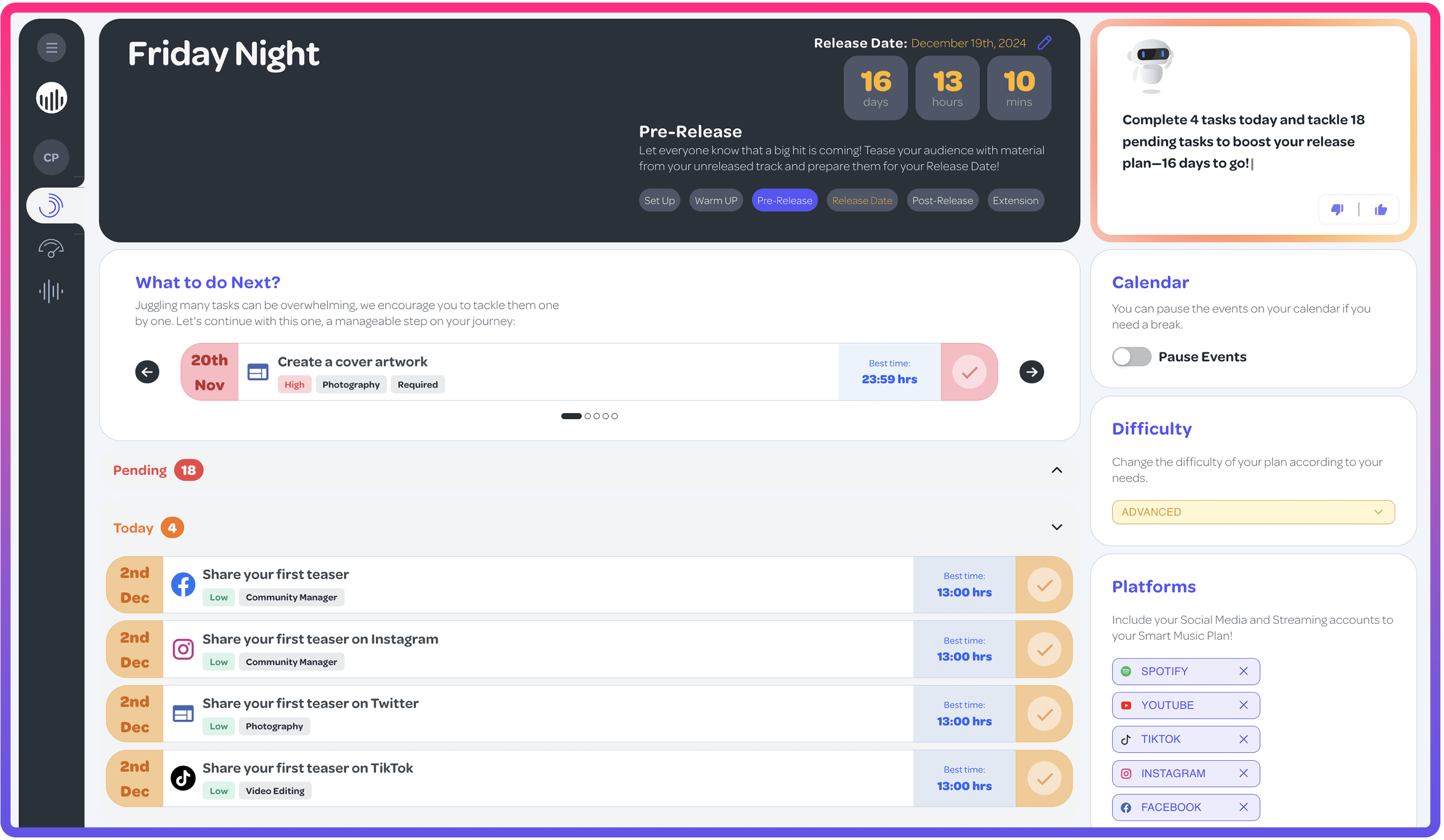The image size is (1444, 840).
Task: Click the hamburger menu icon top-left
Action: (x=52, y=47)
